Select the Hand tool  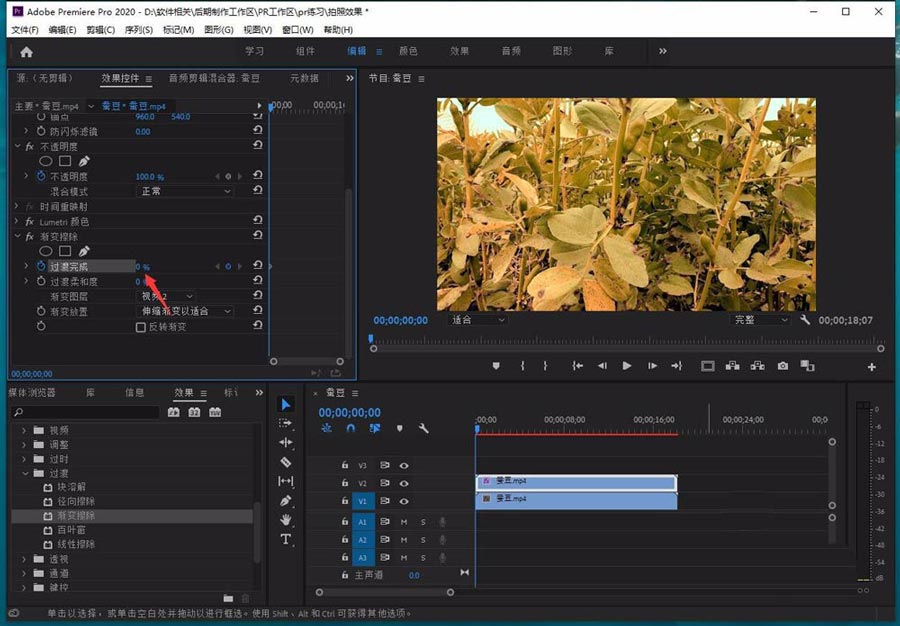286,520
